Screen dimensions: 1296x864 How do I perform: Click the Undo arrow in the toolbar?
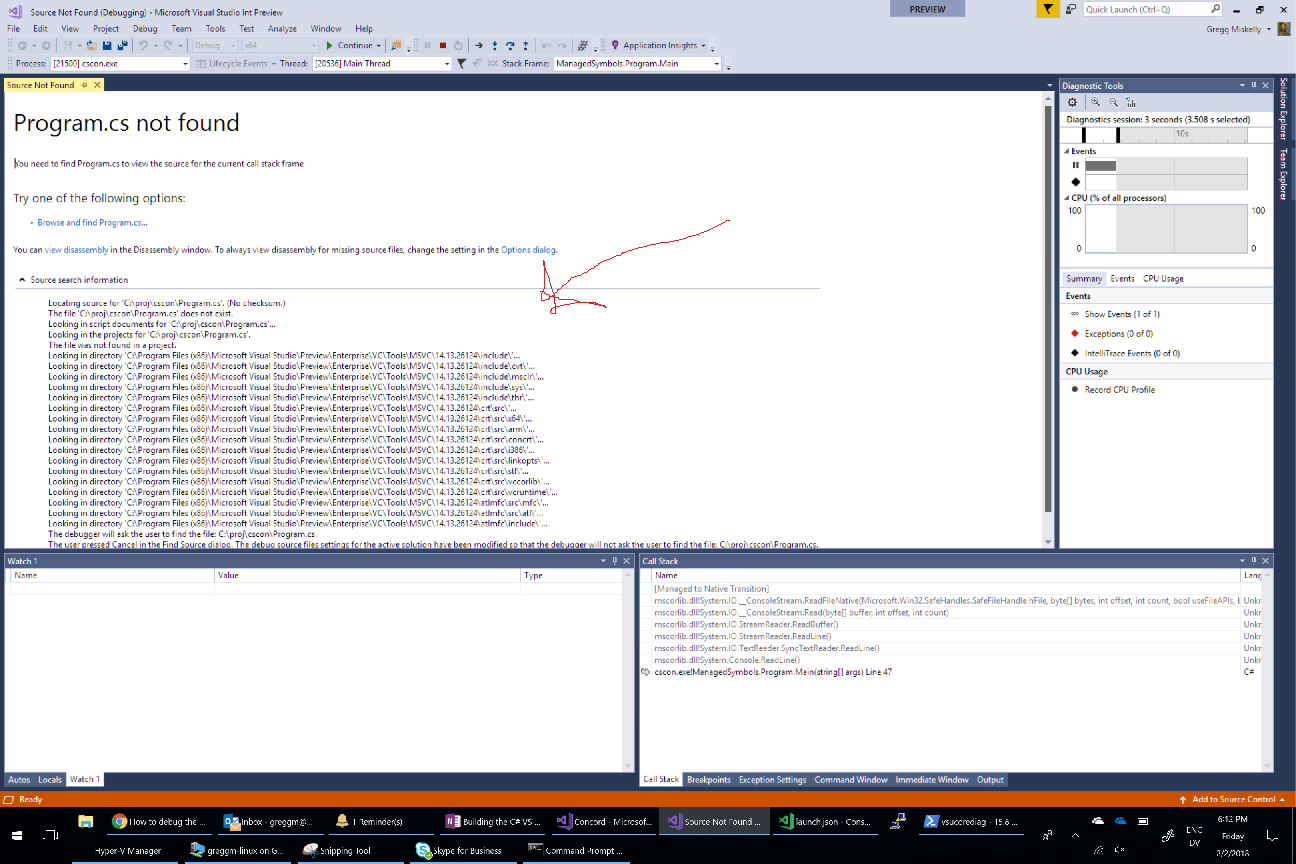tap(144, 45)
